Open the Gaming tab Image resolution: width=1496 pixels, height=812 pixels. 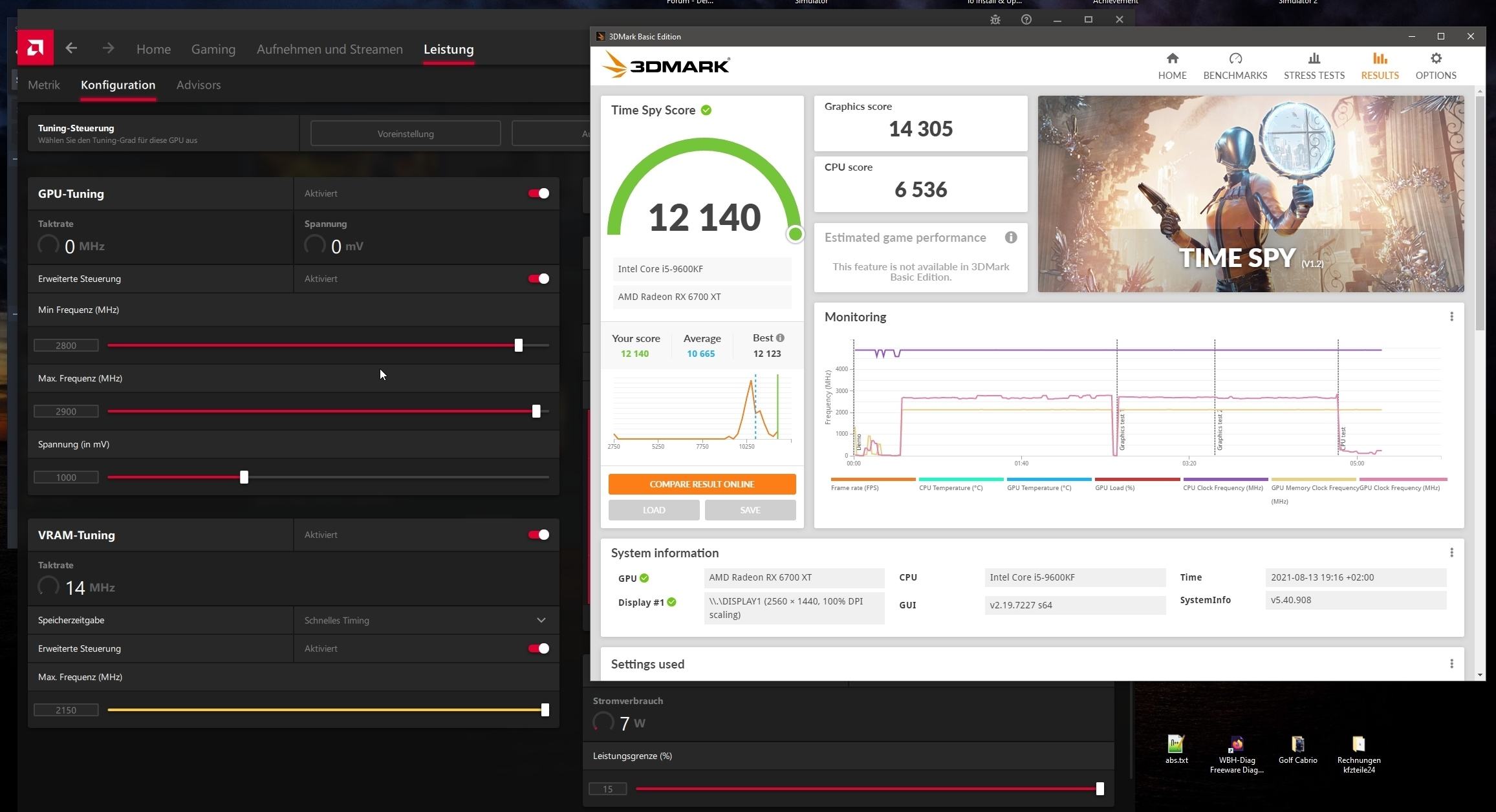coord(213,49)
